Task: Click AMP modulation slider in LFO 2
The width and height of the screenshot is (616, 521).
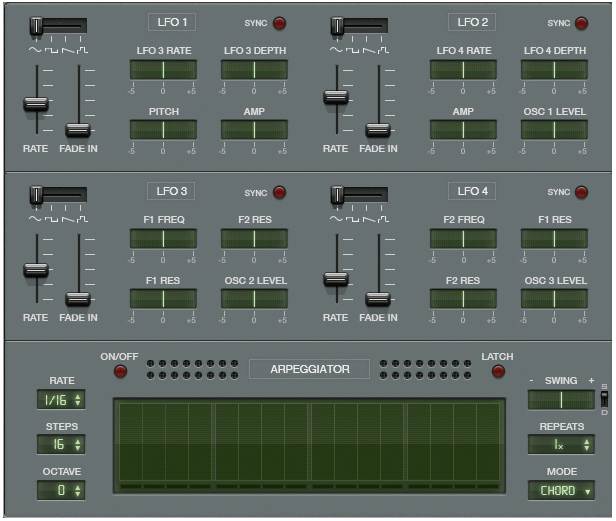Action: coord(464,130)
